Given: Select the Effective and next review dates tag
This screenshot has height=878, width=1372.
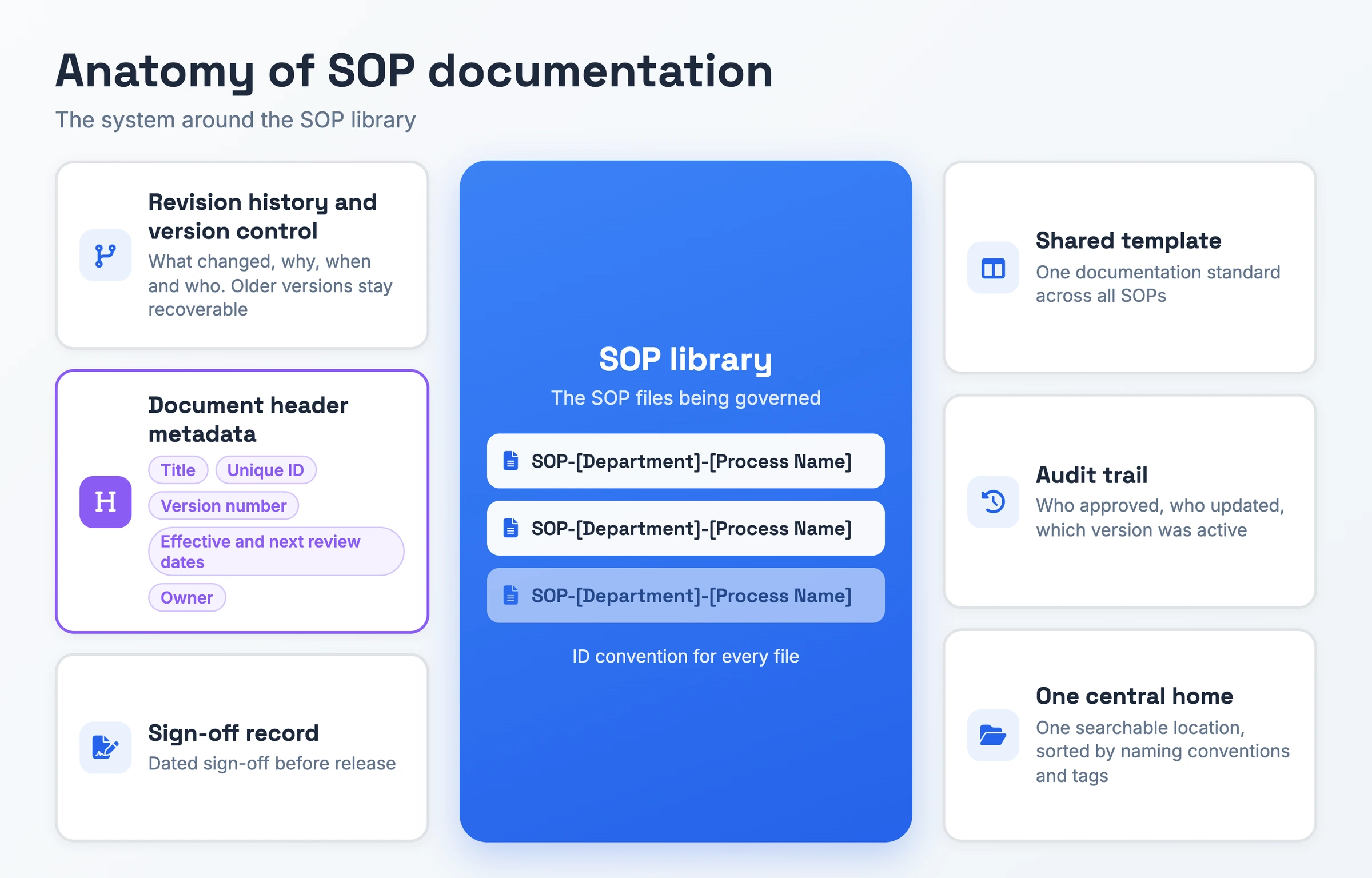Looking at the screenshot, I should pos(276,552).
